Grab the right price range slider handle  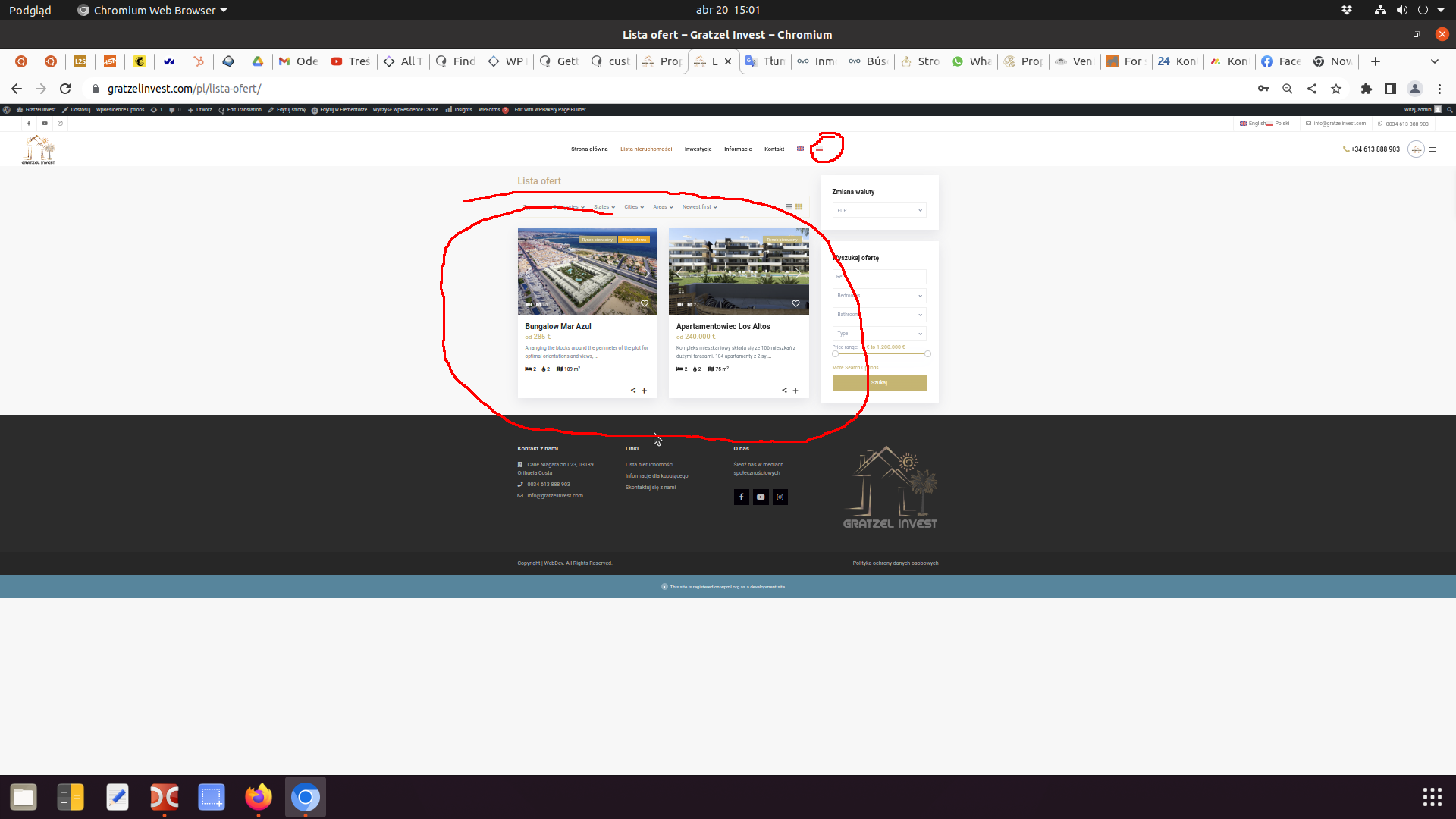[927, 354]
